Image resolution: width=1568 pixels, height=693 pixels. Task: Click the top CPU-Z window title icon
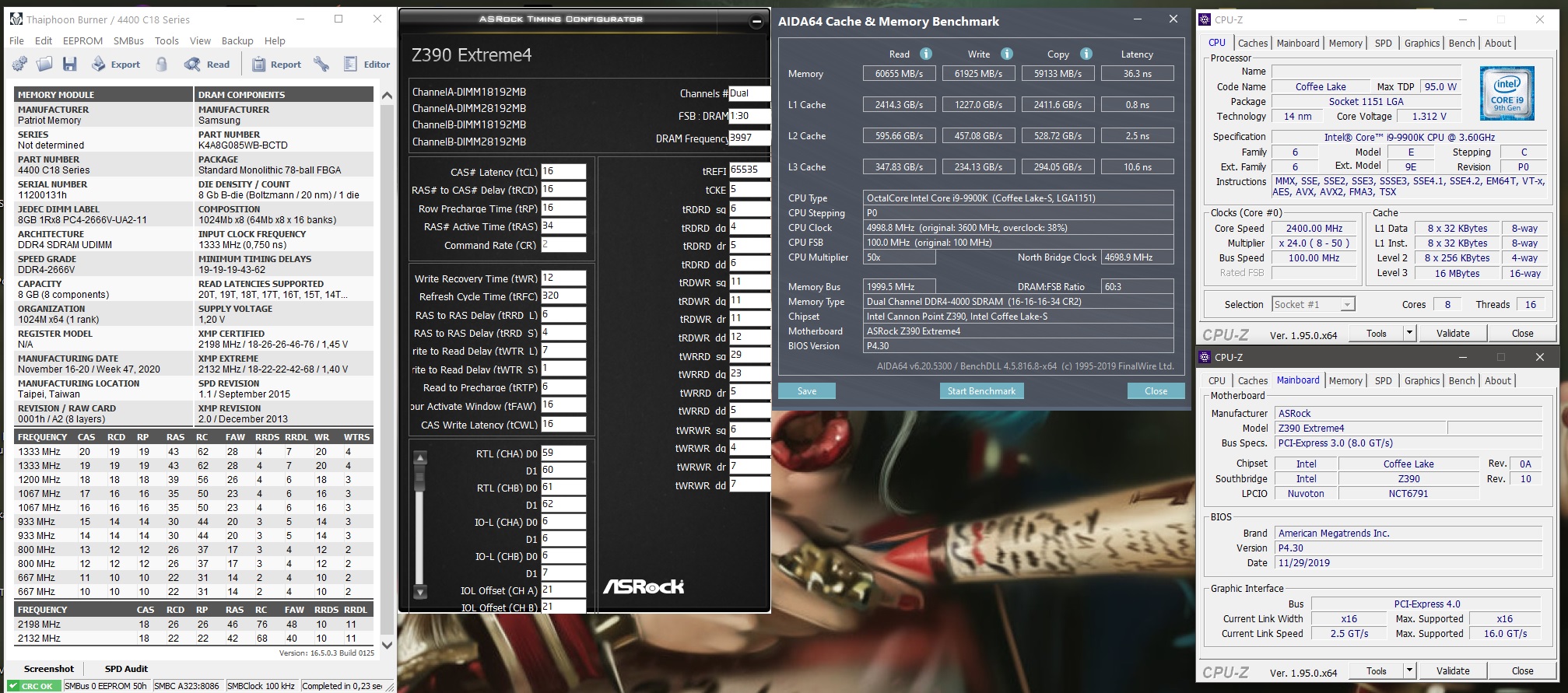tap(1205, 19)
